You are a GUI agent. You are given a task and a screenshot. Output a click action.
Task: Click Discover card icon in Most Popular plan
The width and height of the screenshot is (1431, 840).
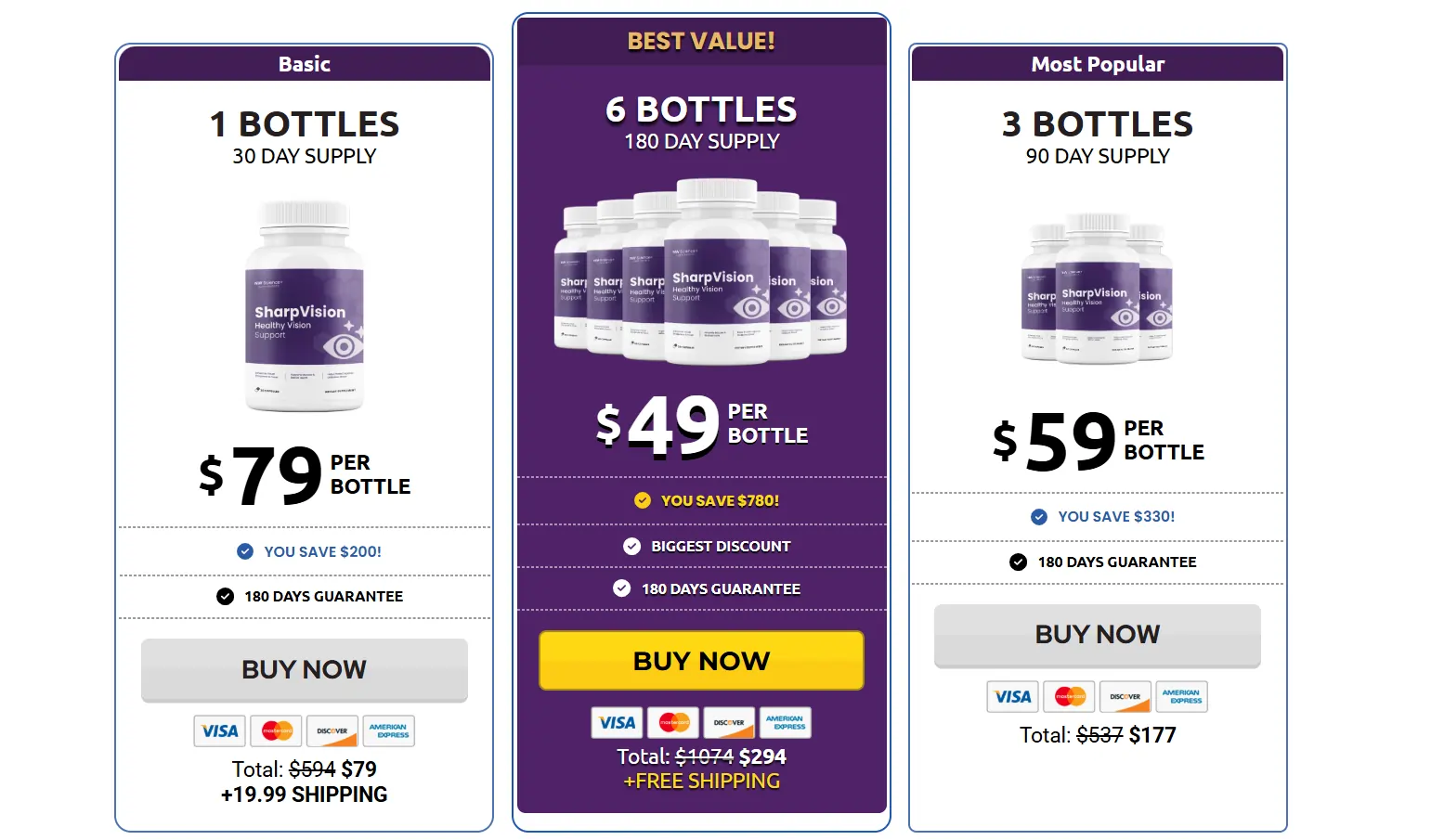point(1125,697)
